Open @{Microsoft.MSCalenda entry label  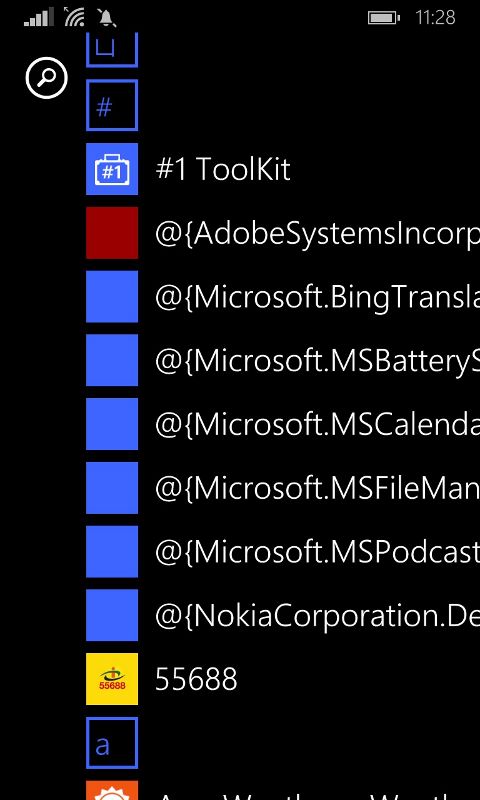317,425
